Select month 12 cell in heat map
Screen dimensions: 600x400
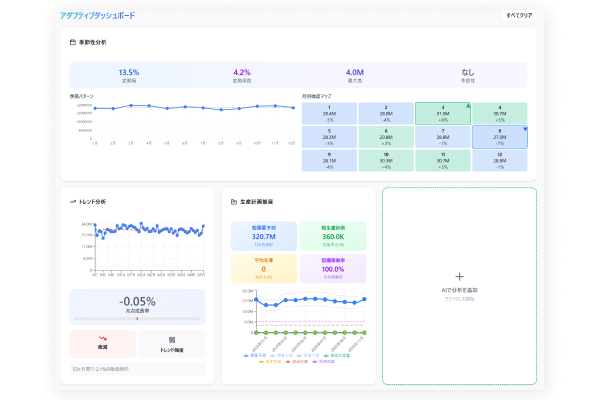(x=499, y=161)
